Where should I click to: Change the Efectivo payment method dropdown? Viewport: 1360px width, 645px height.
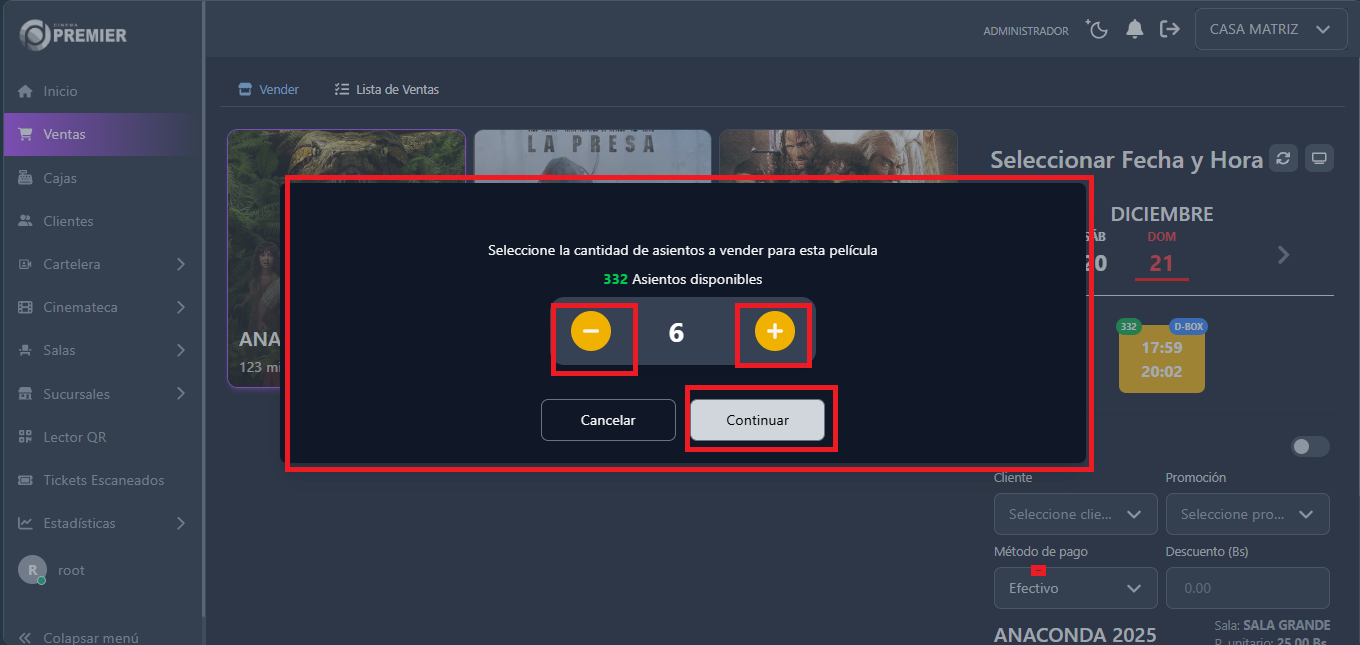1075,588
